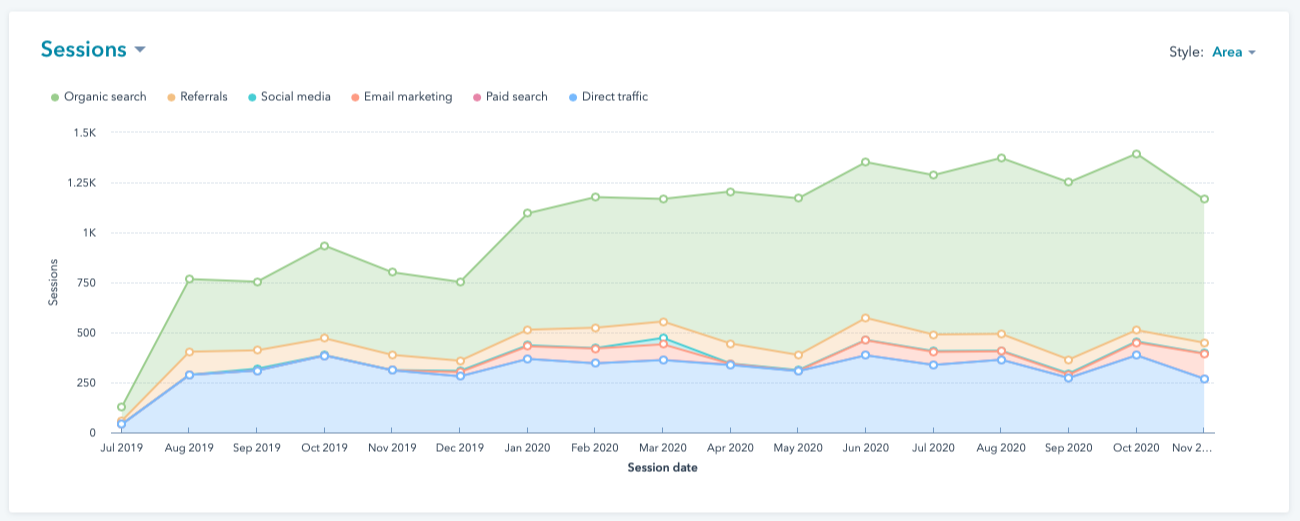Click the 750 y-axis value
Image resolution: width=1300 pixels, height=521 pixels.
pyautogui.click(x=86, y=283)
